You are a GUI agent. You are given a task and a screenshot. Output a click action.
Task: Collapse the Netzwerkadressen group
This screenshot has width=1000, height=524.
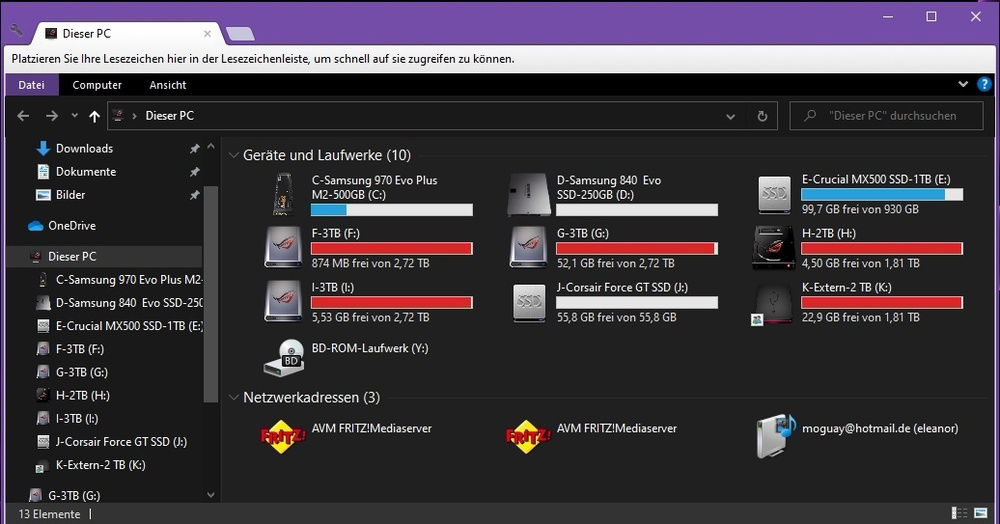[x=233, y=398]
